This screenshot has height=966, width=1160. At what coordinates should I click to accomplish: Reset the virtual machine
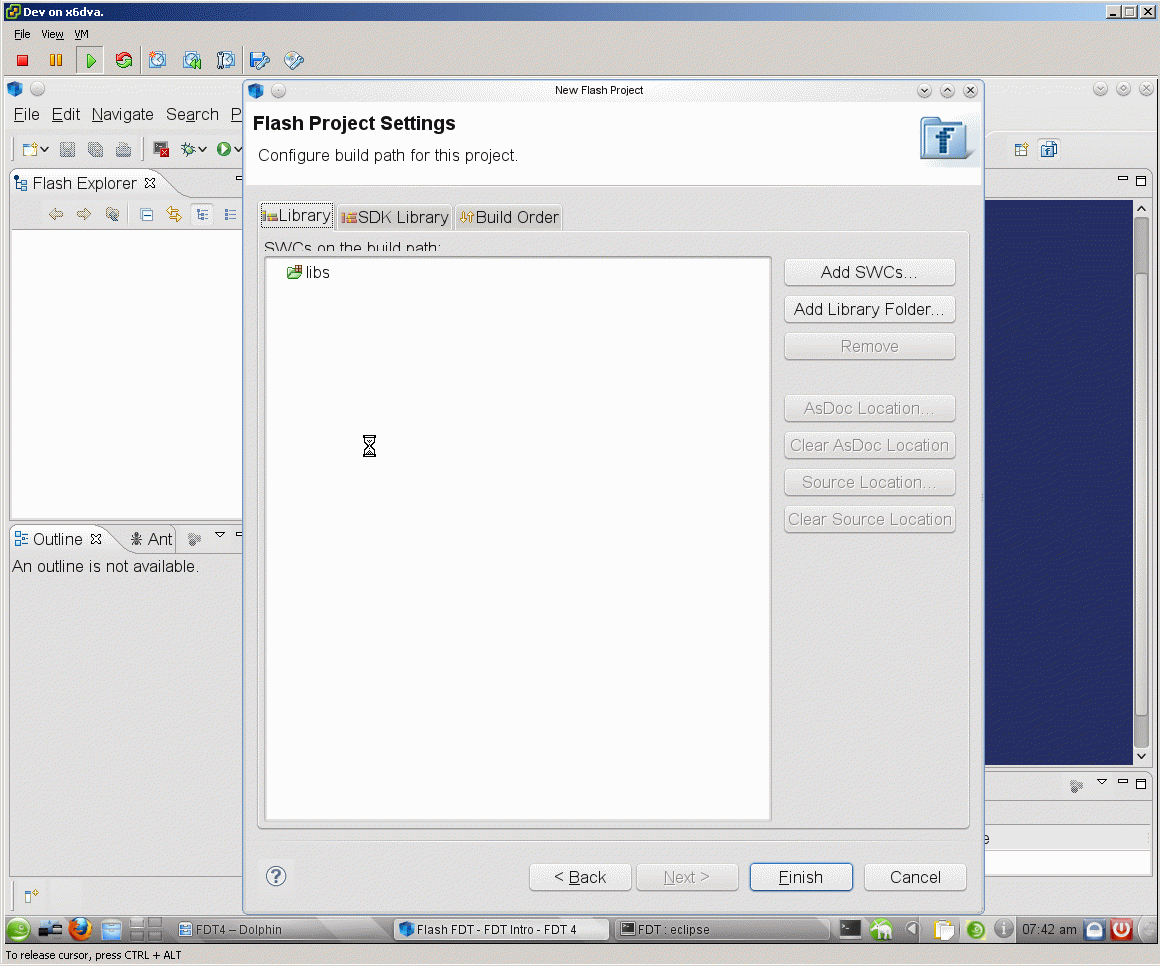coord(124,61)
